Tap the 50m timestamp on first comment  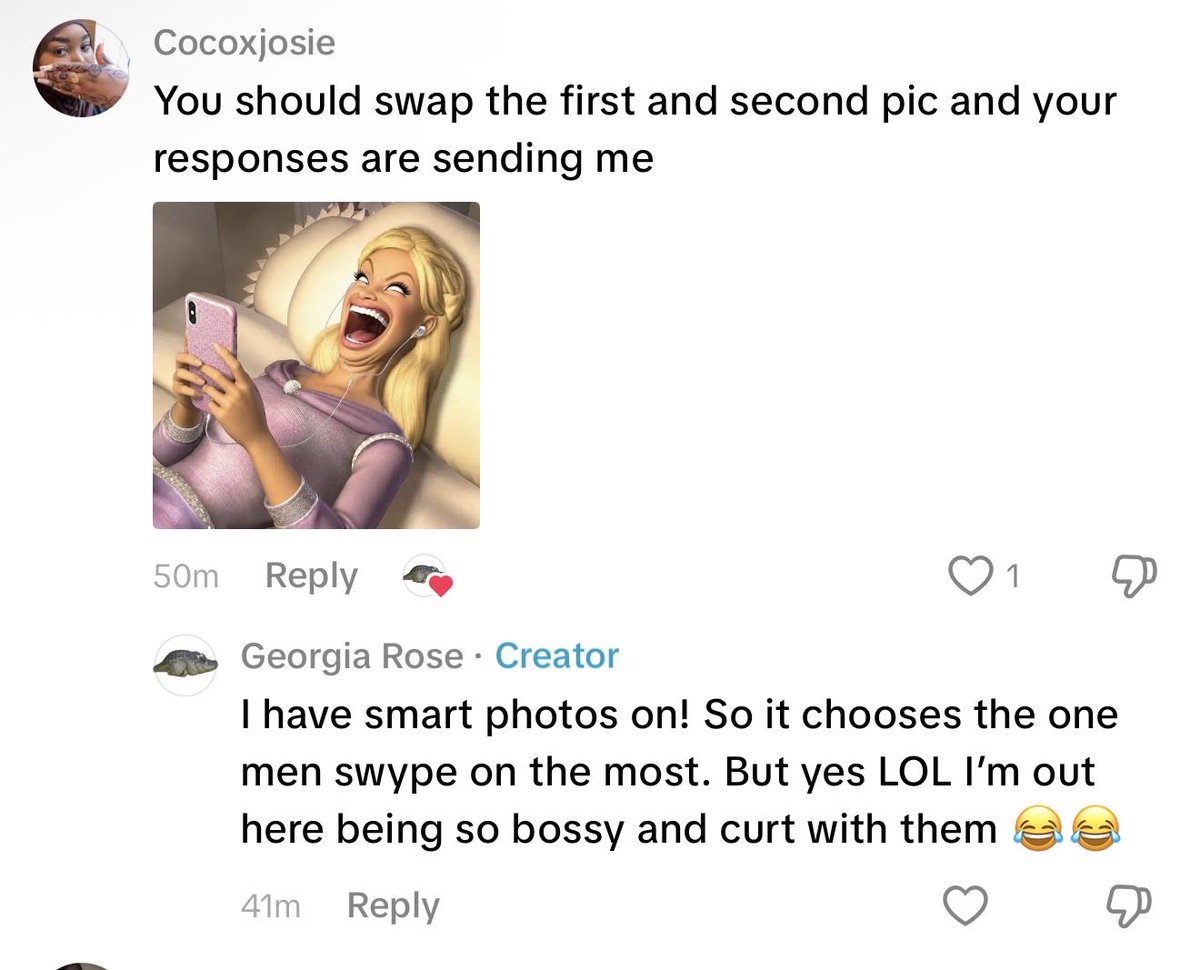point(187,577)
